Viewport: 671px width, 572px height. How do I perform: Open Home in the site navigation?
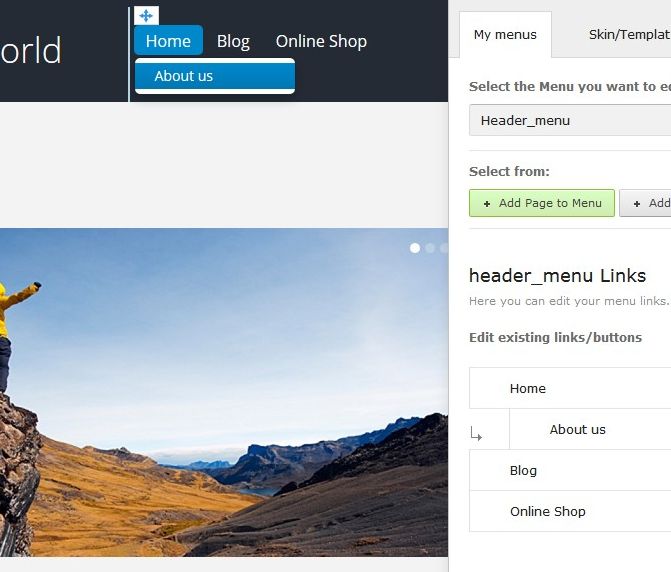coord(168,41)
